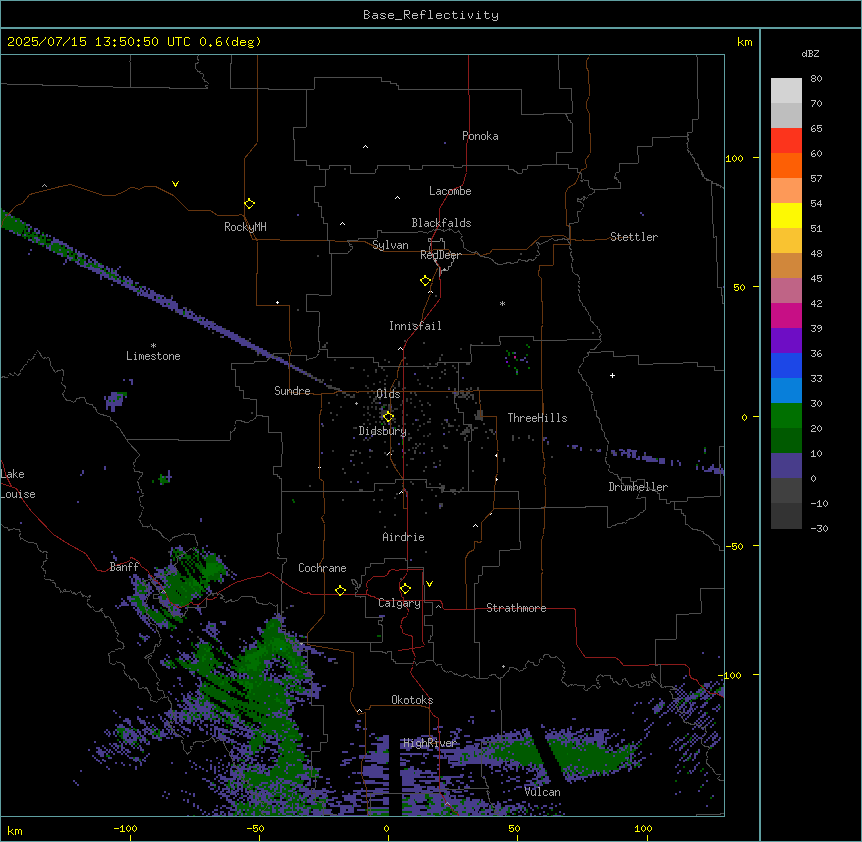The width and height of the screenshot is (862, 842).
Task: Click the -50 tick on vertical axis
Action: point(734,546)
